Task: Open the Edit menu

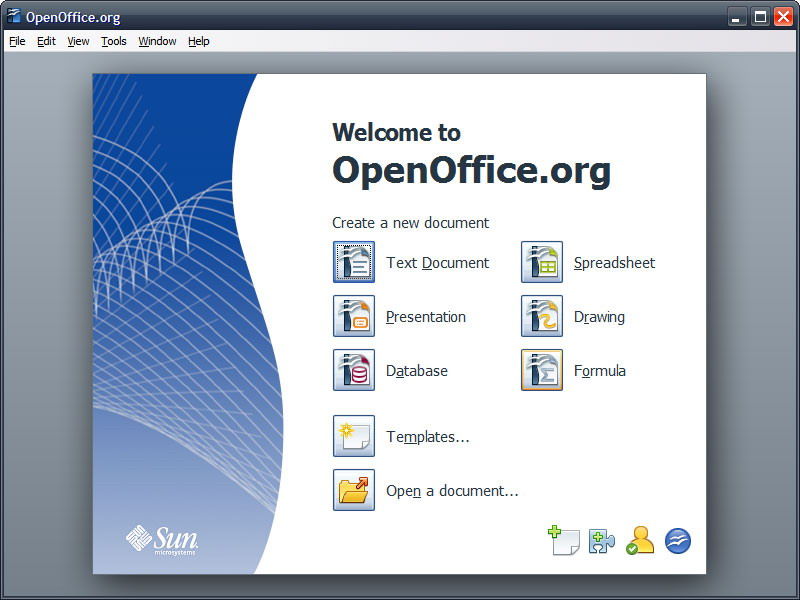Action: click(45, 41)
